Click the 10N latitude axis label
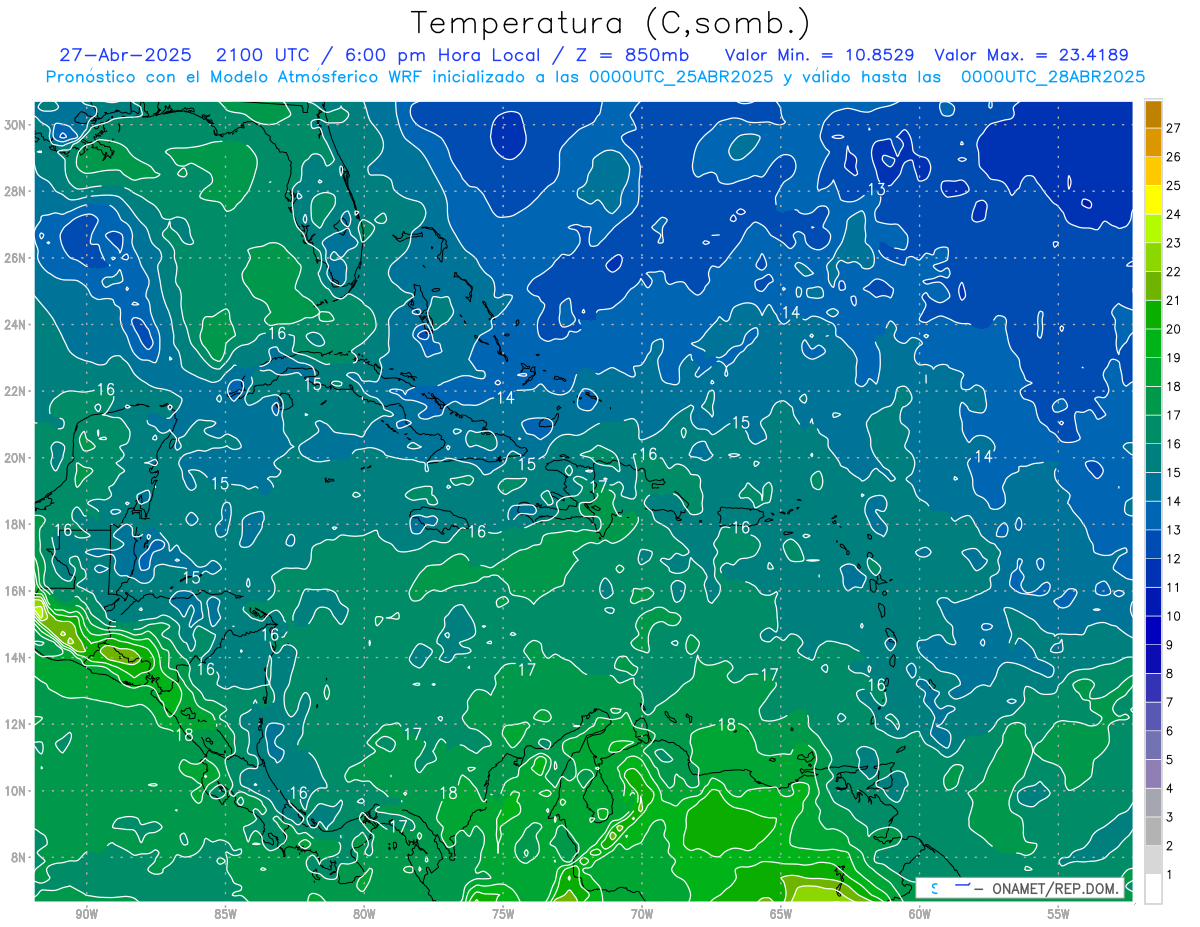 16,791
